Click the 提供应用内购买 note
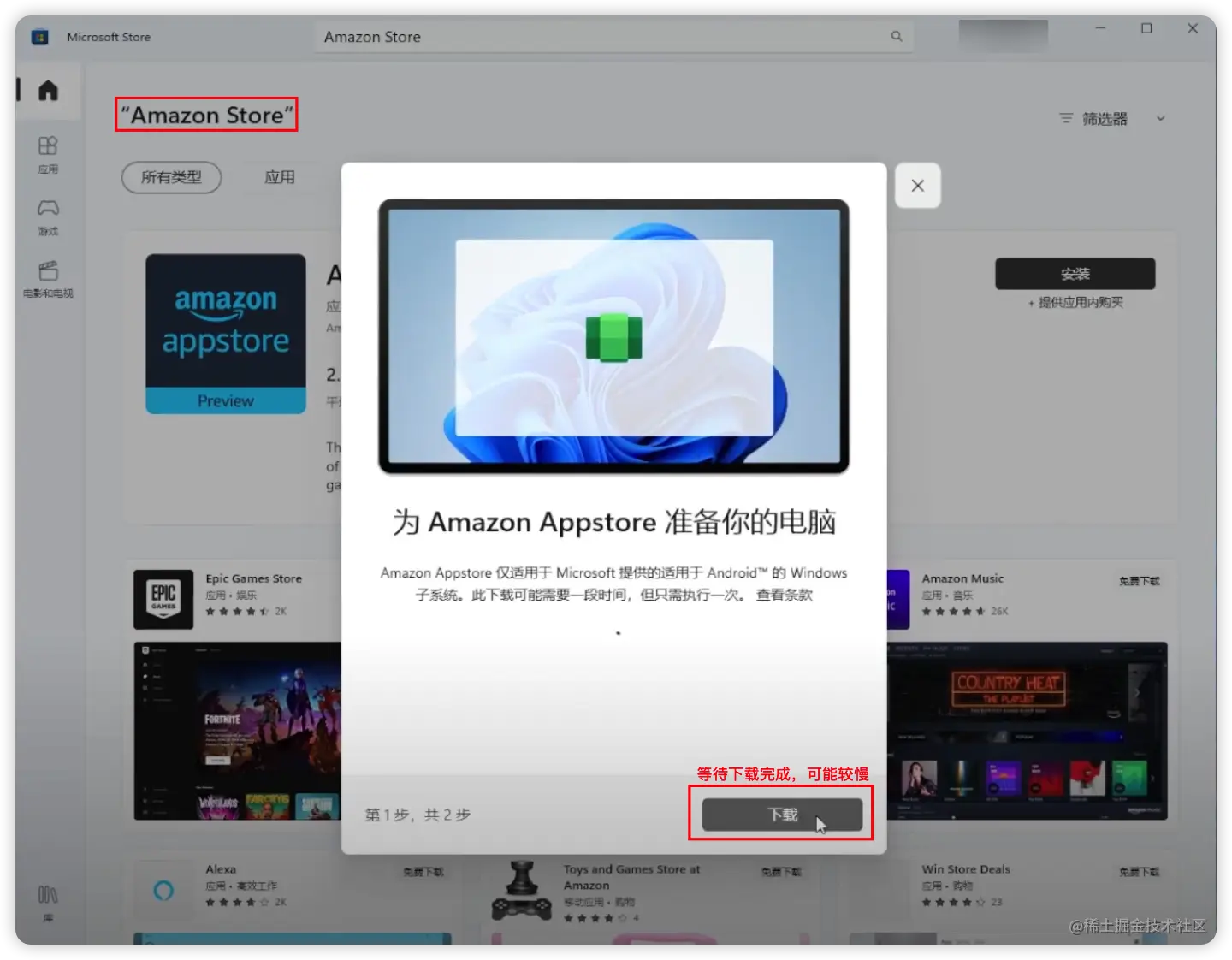 pos(1075,302)
